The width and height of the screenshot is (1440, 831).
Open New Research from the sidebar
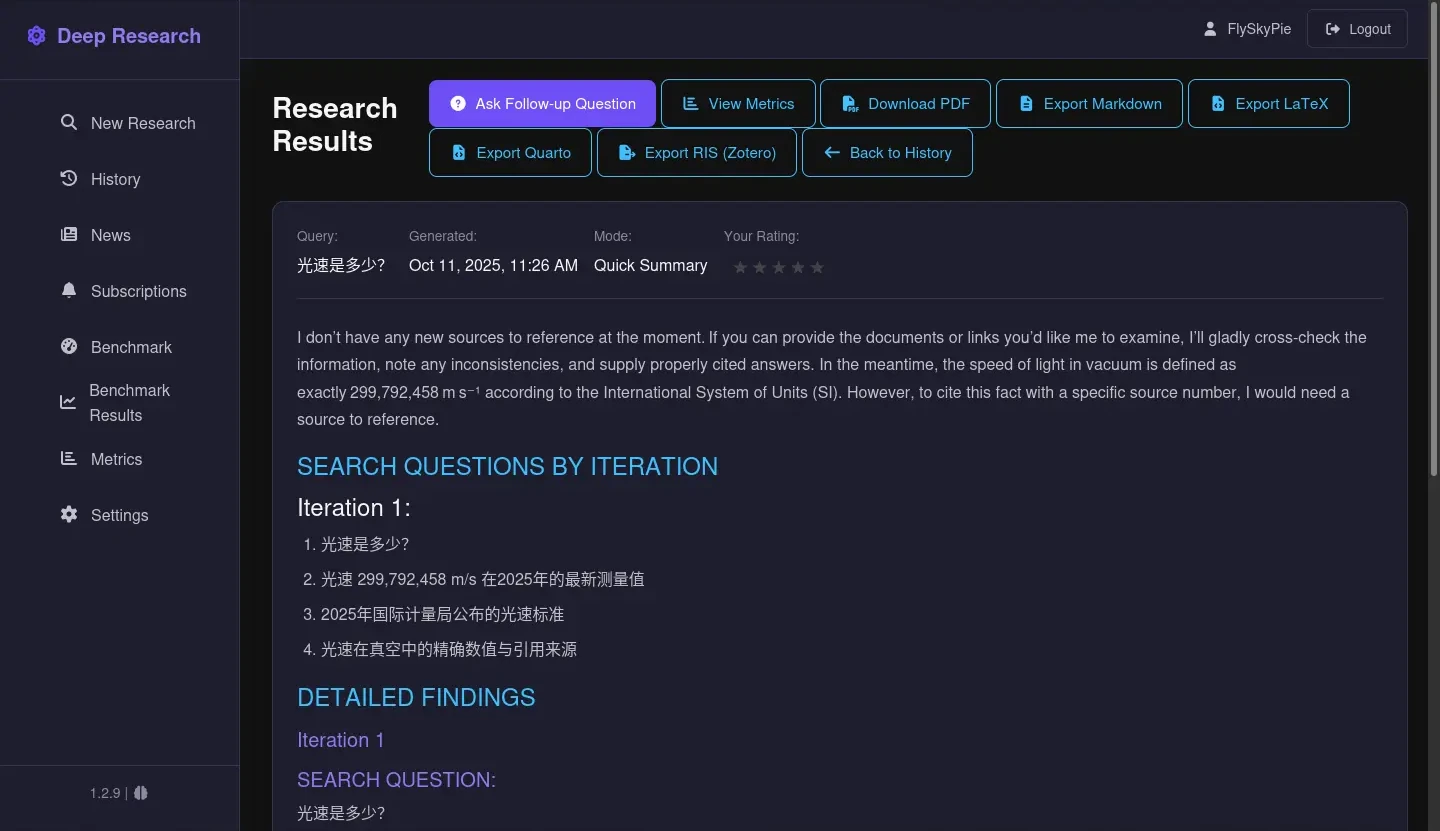pyautogui.click(x=142, y=123)
